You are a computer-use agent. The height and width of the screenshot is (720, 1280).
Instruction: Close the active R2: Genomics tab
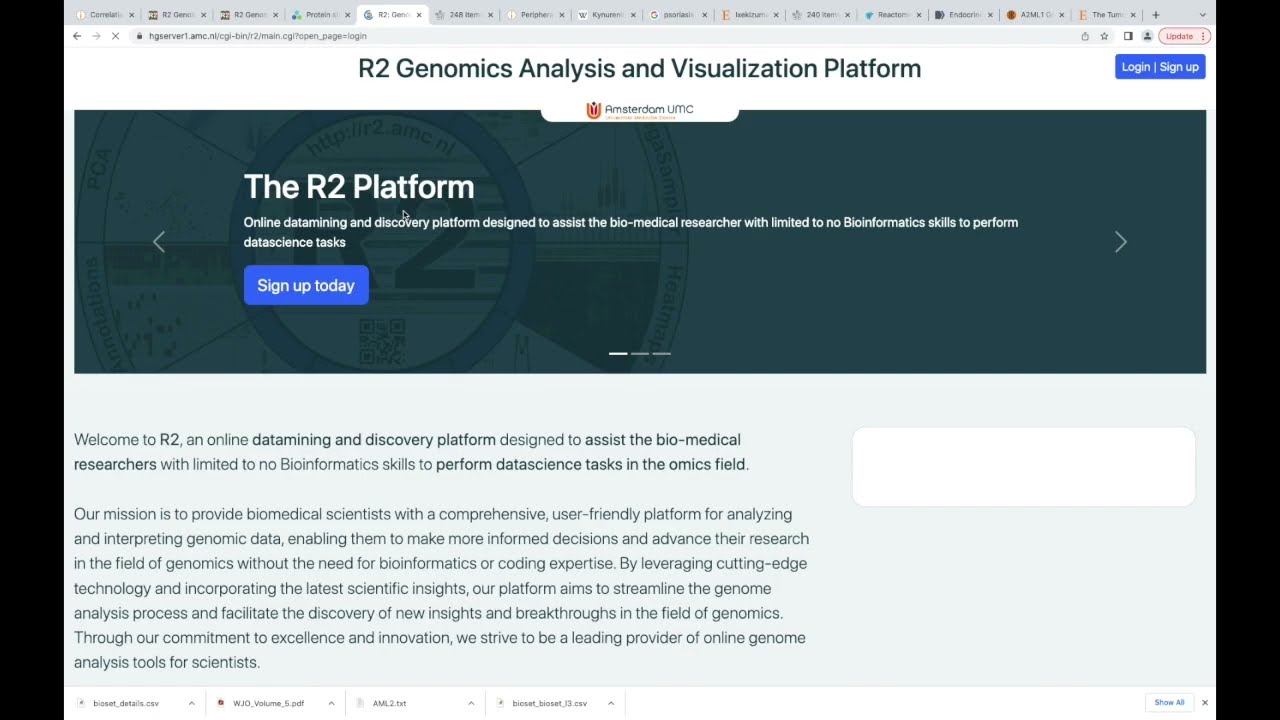tap(419, 15)
